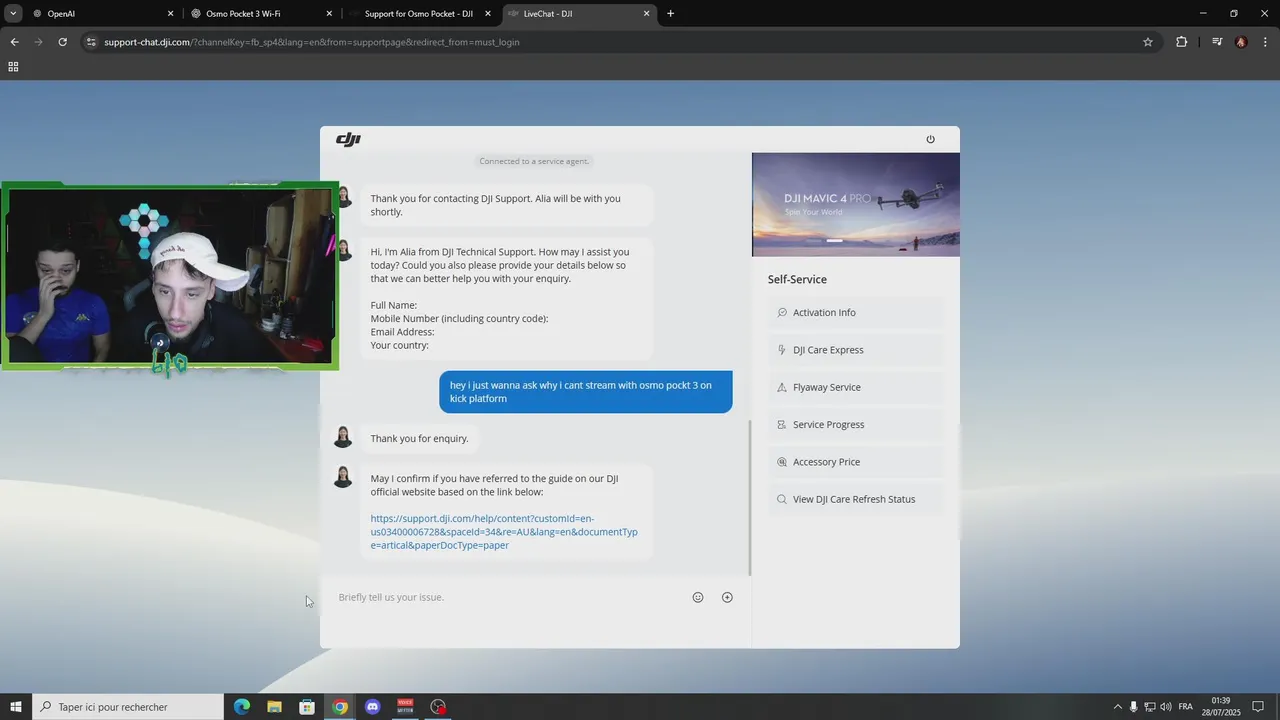The height and width of the screenshot is (720, 1280).
Task: Click the plus attachment icon in chat
Action: click(x=727, y=597)
